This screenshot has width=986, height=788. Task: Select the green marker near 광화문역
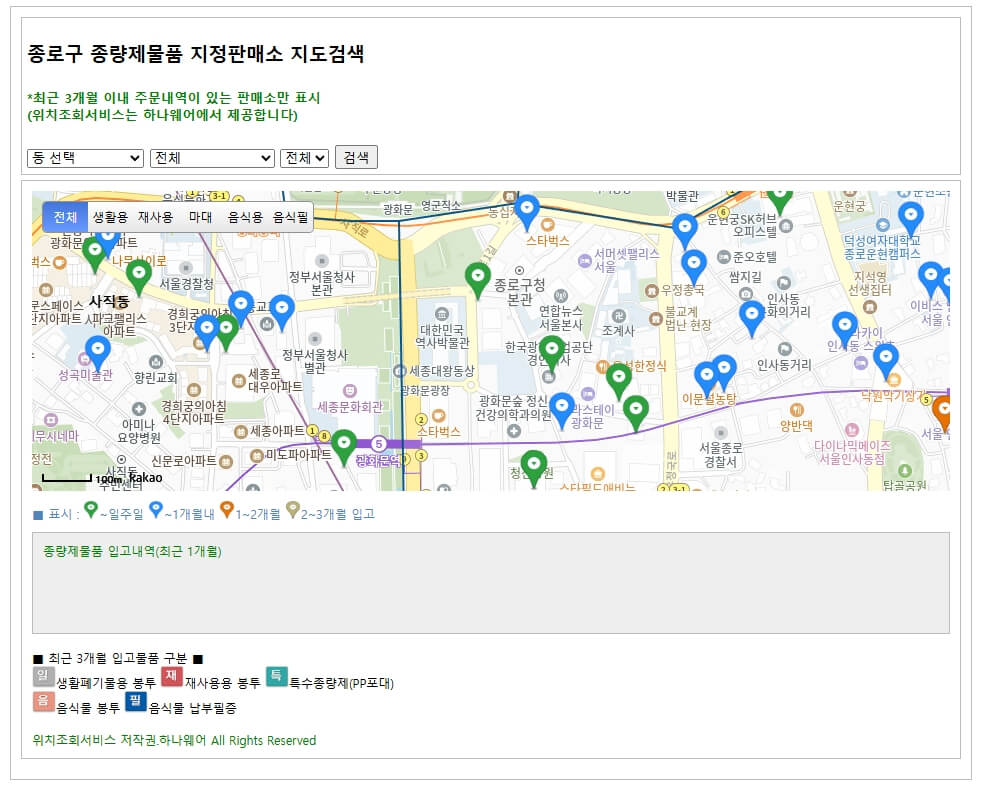(x=345, y=443)
